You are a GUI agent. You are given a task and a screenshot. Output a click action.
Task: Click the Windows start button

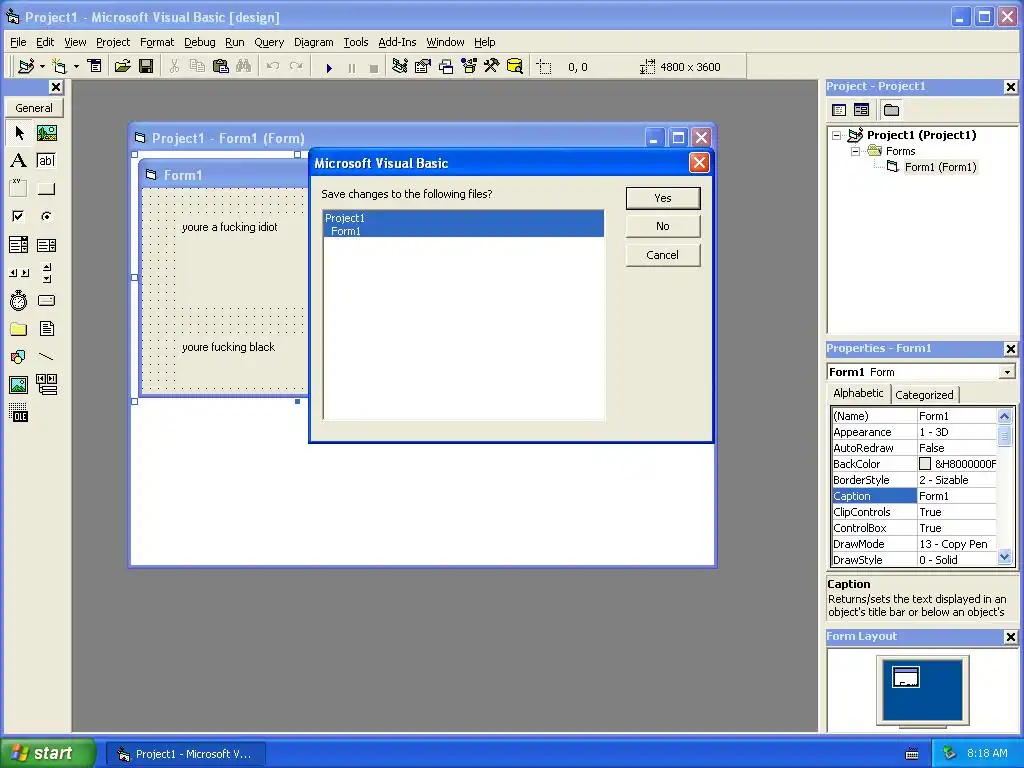tap(47, 754)
